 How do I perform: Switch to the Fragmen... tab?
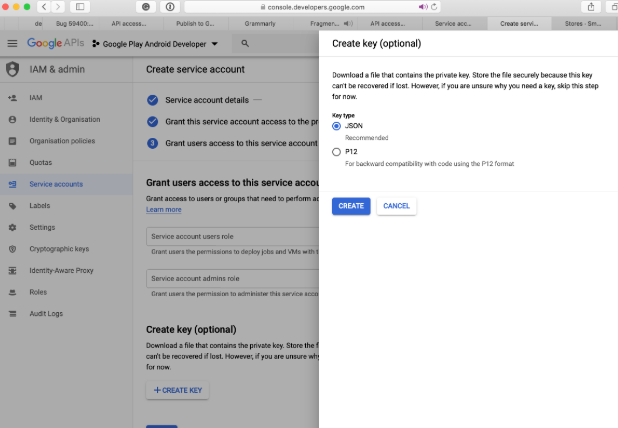tap(324, 24)
